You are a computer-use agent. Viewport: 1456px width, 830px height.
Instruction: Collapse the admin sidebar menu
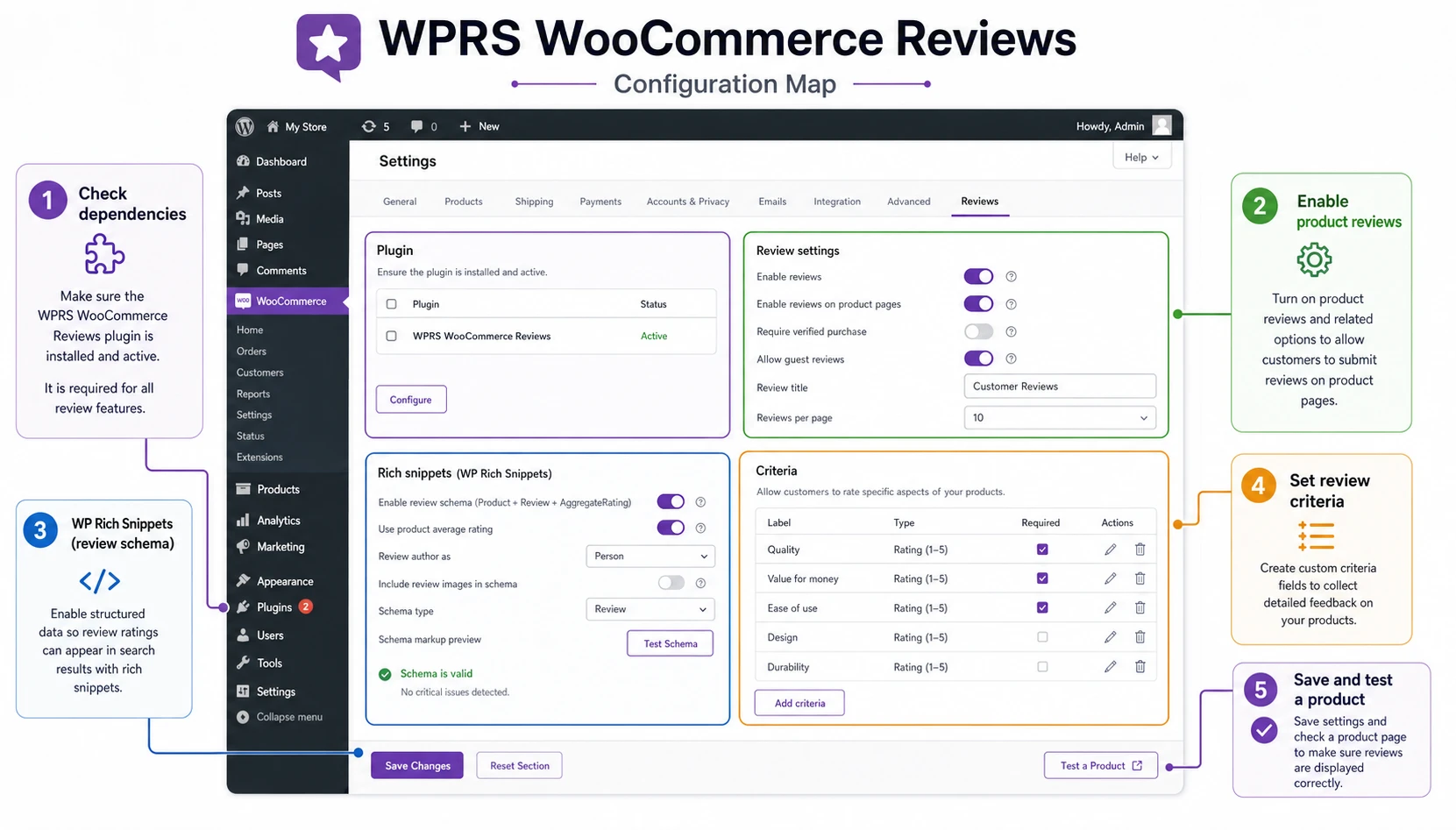(x=280, y=717)
